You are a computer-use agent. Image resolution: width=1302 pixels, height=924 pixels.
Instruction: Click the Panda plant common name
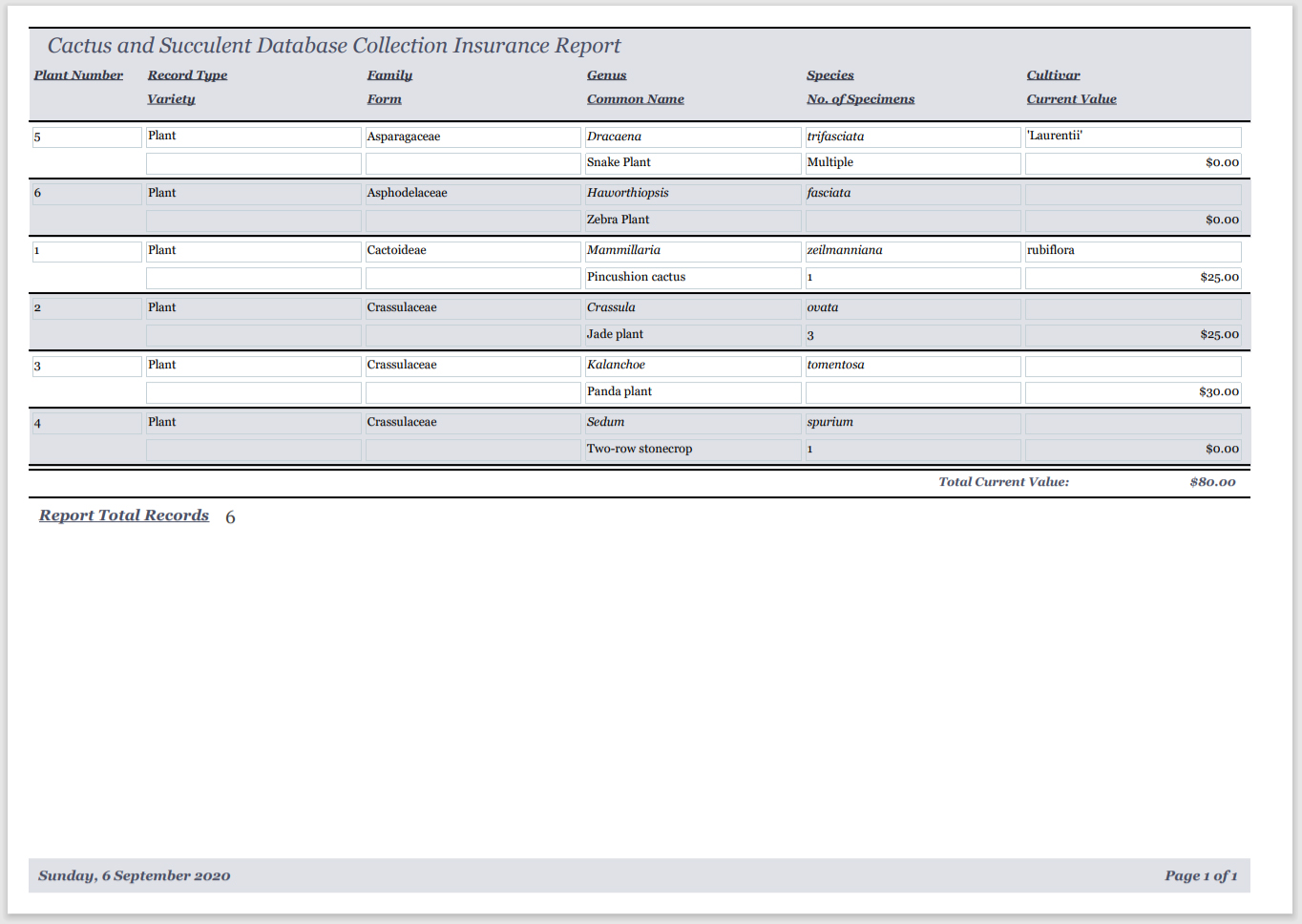pos(693,392)
